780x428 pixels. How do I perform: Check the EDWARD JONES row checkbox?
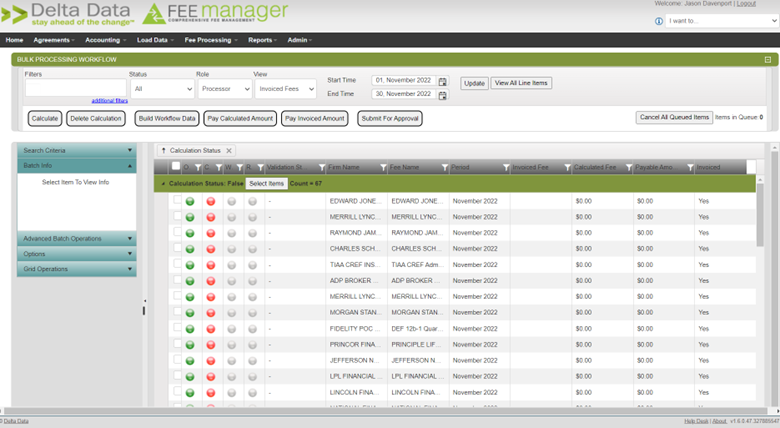tap(177, 200)
